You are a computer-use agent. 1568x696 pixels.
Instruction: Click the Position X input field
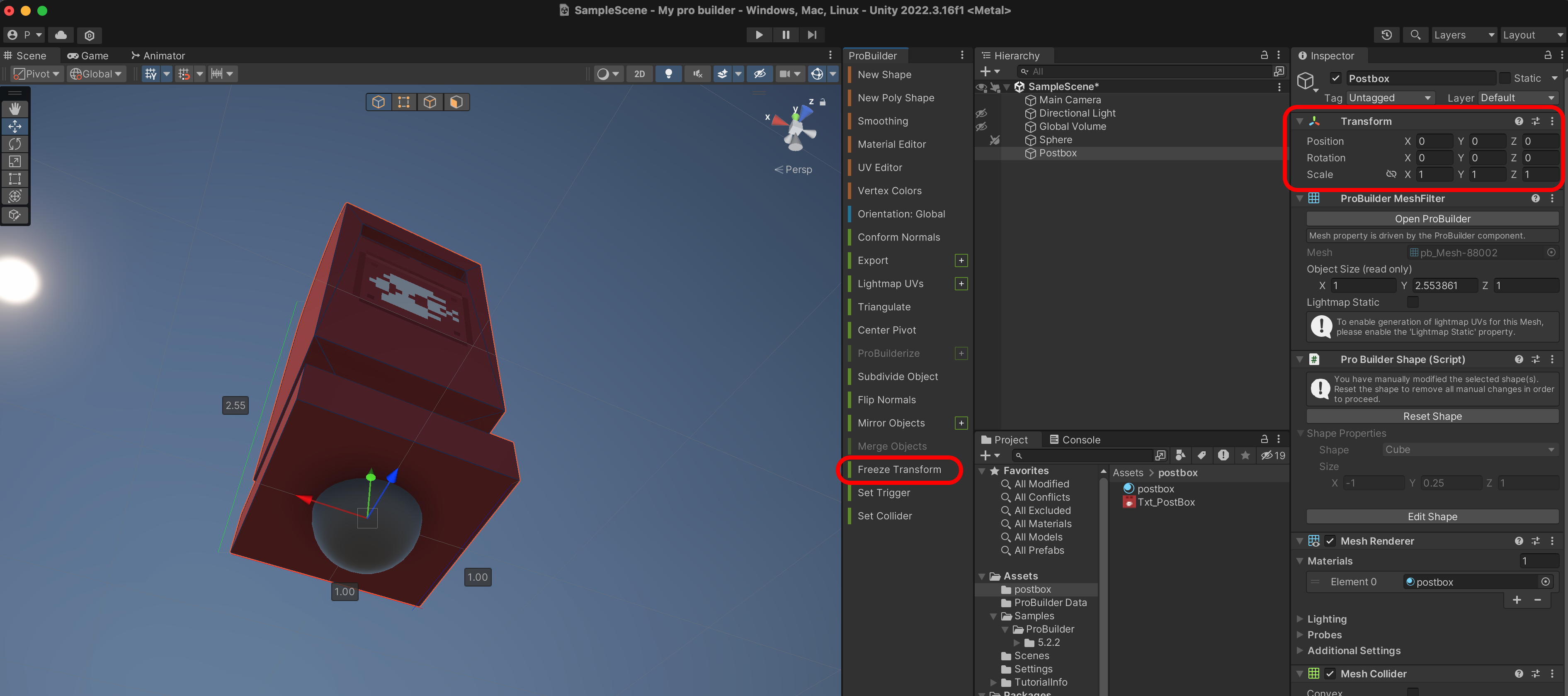(x=1434, y=141)
